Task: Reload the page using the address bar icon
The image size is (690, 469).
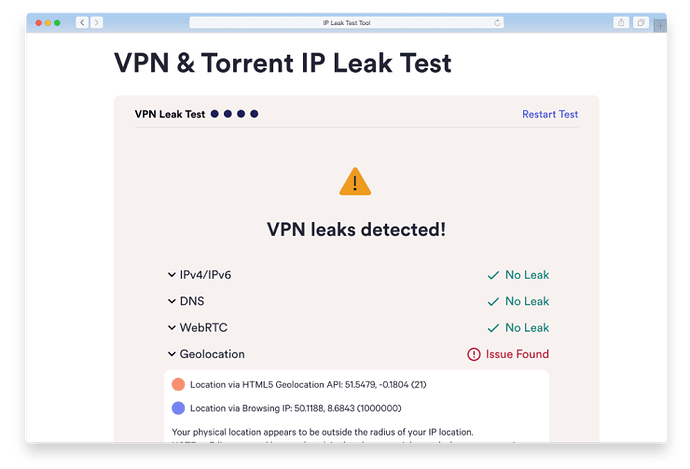Action: tap(497, 22)
